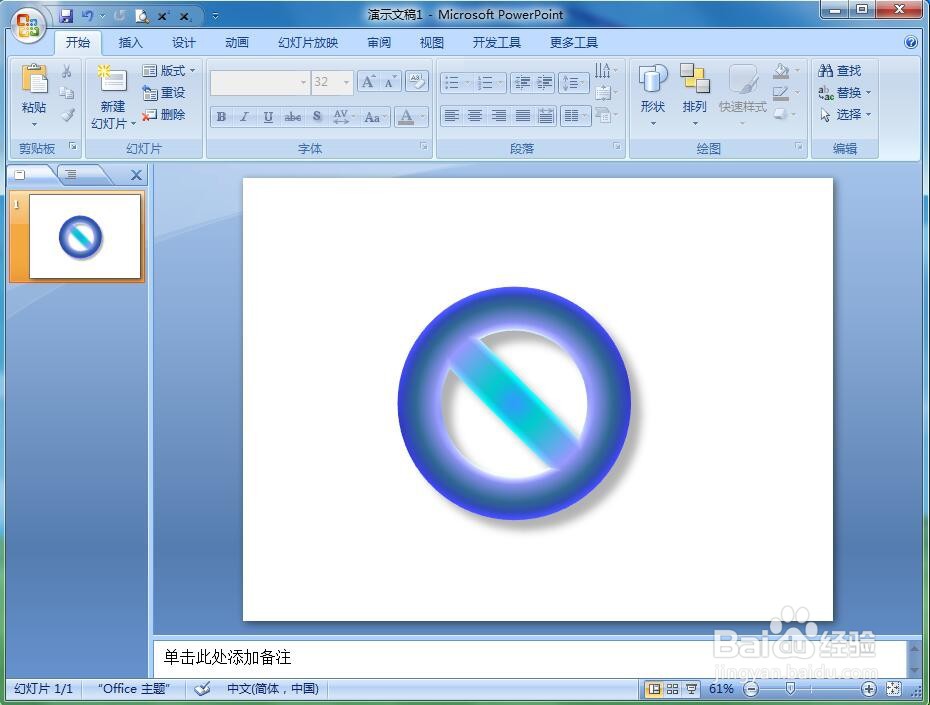Switch to Slide Sorter view icon

673,689
